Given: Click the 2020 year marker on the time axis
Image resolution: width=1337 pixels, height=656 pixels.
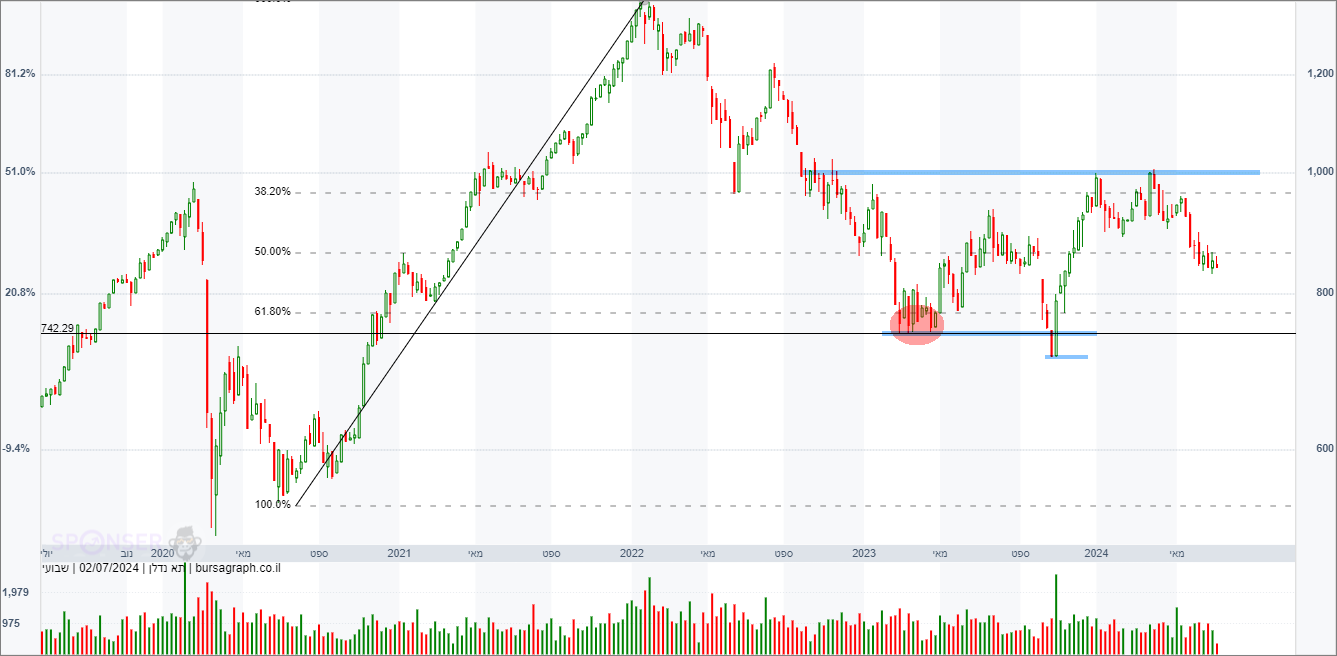Looking at the screenshot, I should pyautogui.click(x=163, y=553).
